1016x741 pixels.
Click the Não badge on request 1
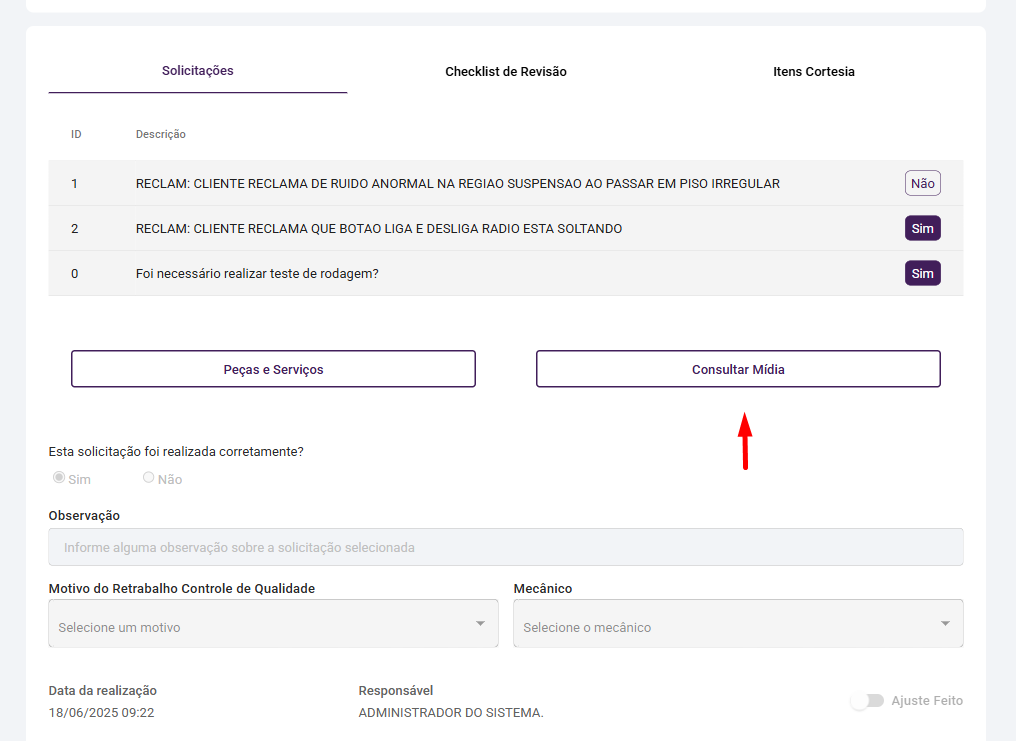coord(922,184)
